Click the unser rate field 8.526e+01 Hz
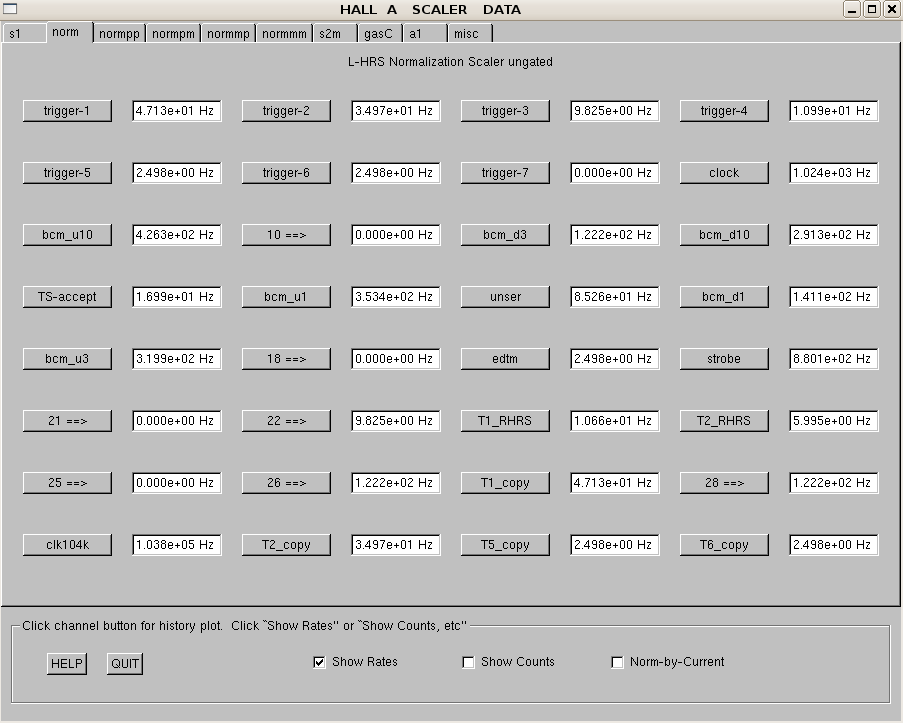Image resolution: width=903 pixels, height=723 pixels. point(614,297)
